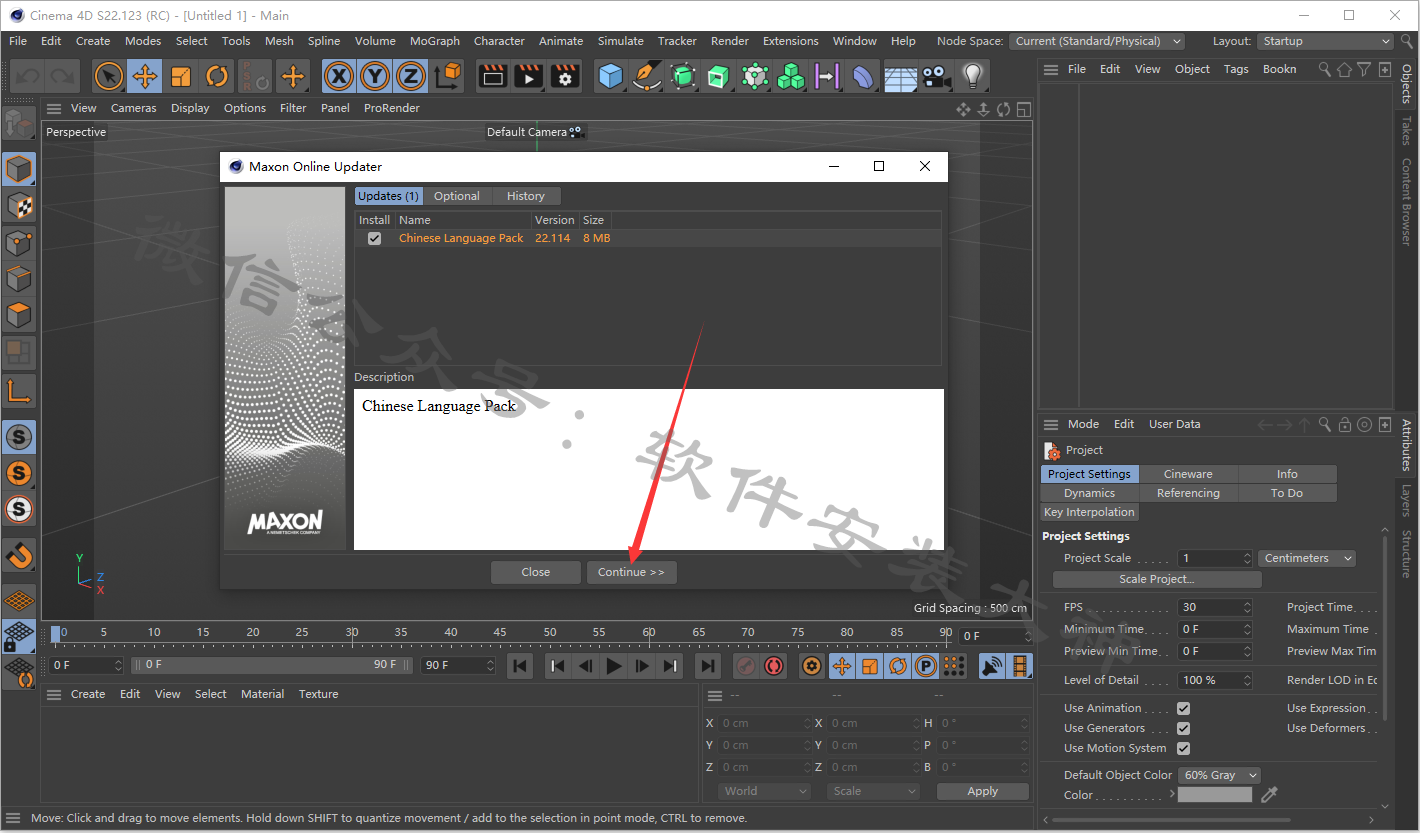
Task: Add a Floor scene object
Action: (900, 76)
